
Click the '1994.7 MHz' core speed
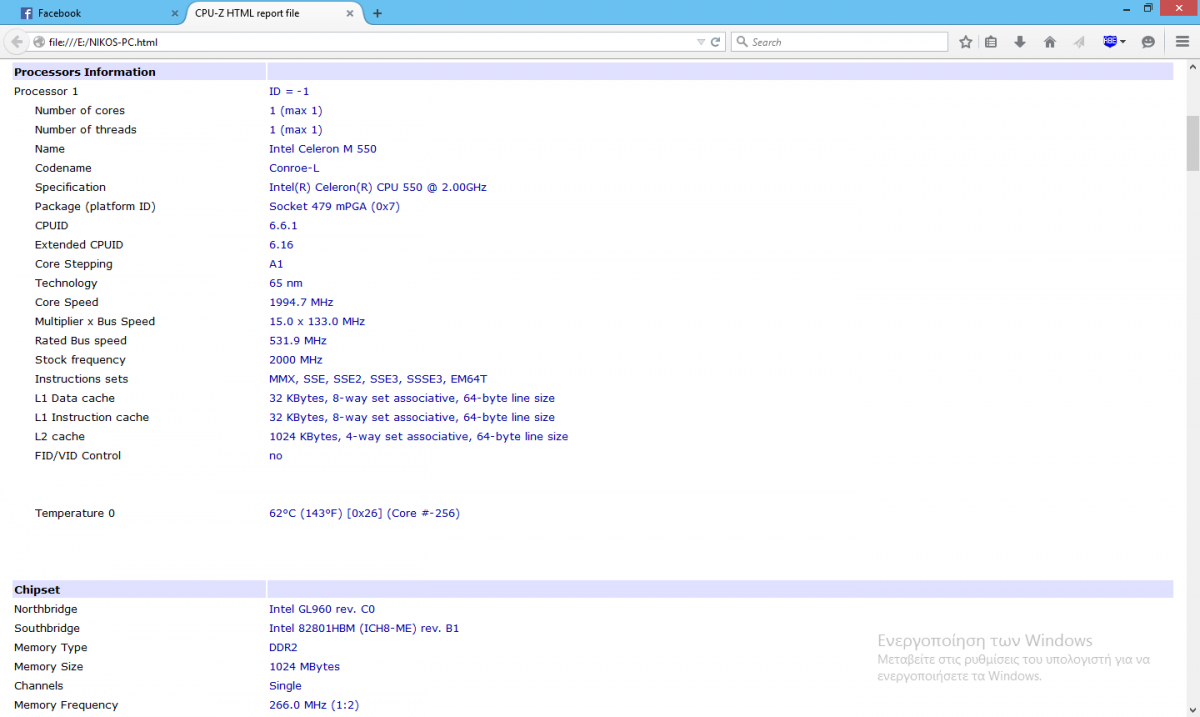[x=301, y=302]
